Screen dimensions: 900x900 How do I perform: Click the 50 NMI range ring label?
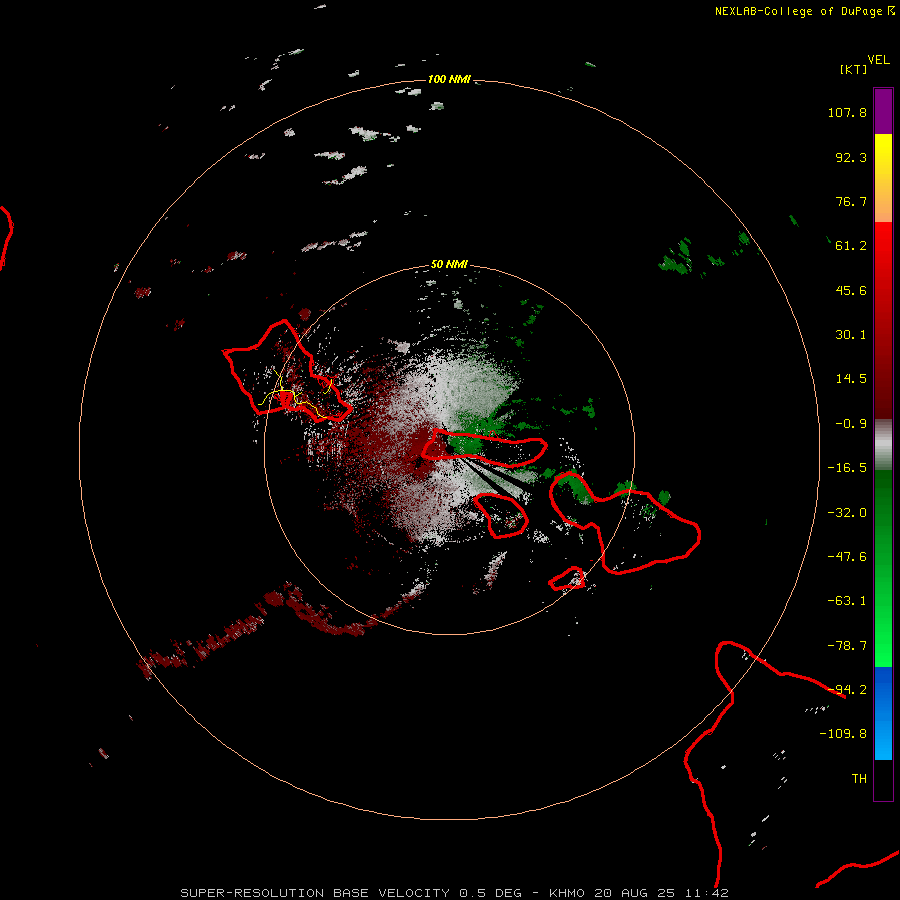449,265
